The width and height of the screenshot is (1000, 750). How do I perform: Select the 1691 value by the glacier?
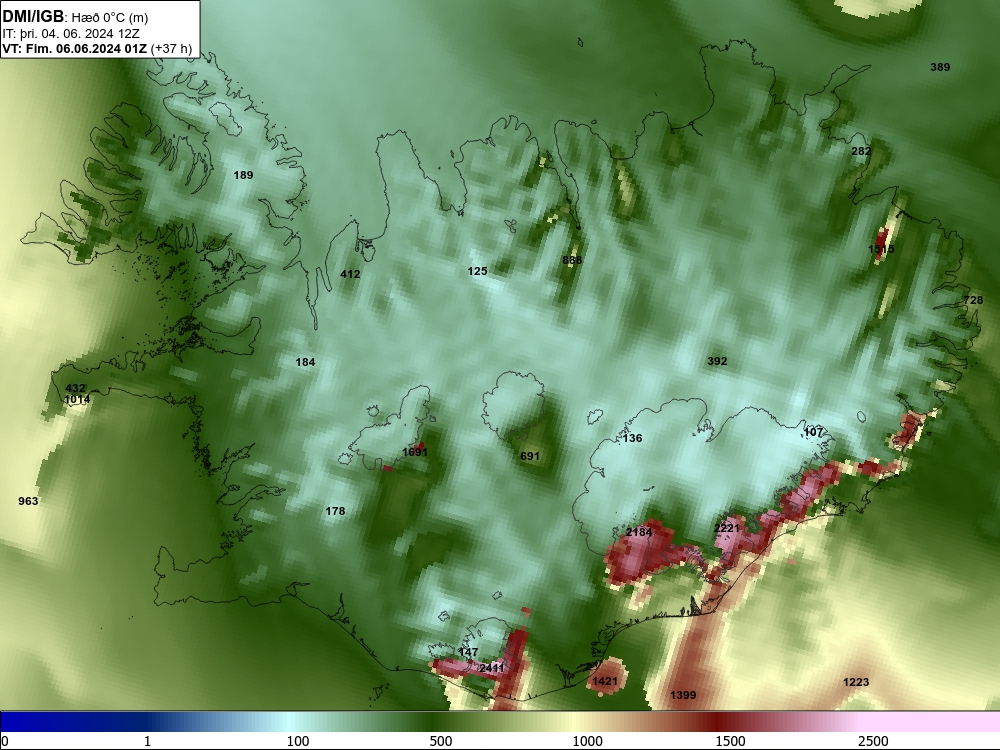coord(415,452)
